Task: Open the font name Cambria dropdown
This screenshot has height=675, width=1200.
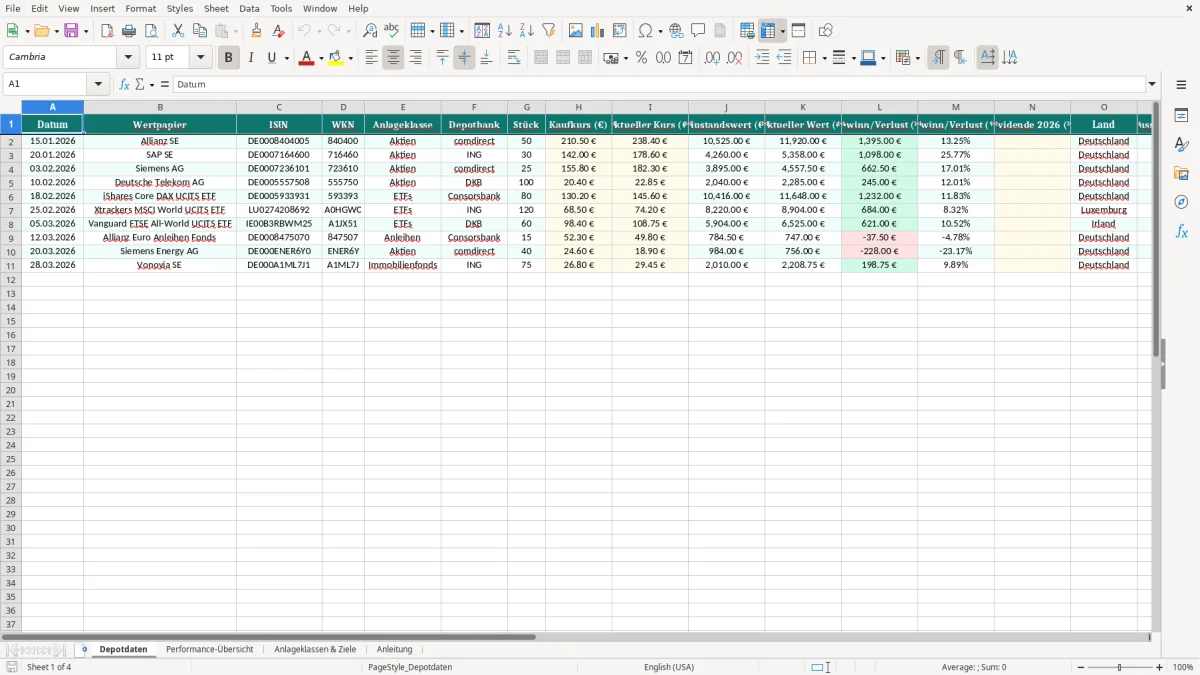Action: [128, 58]
